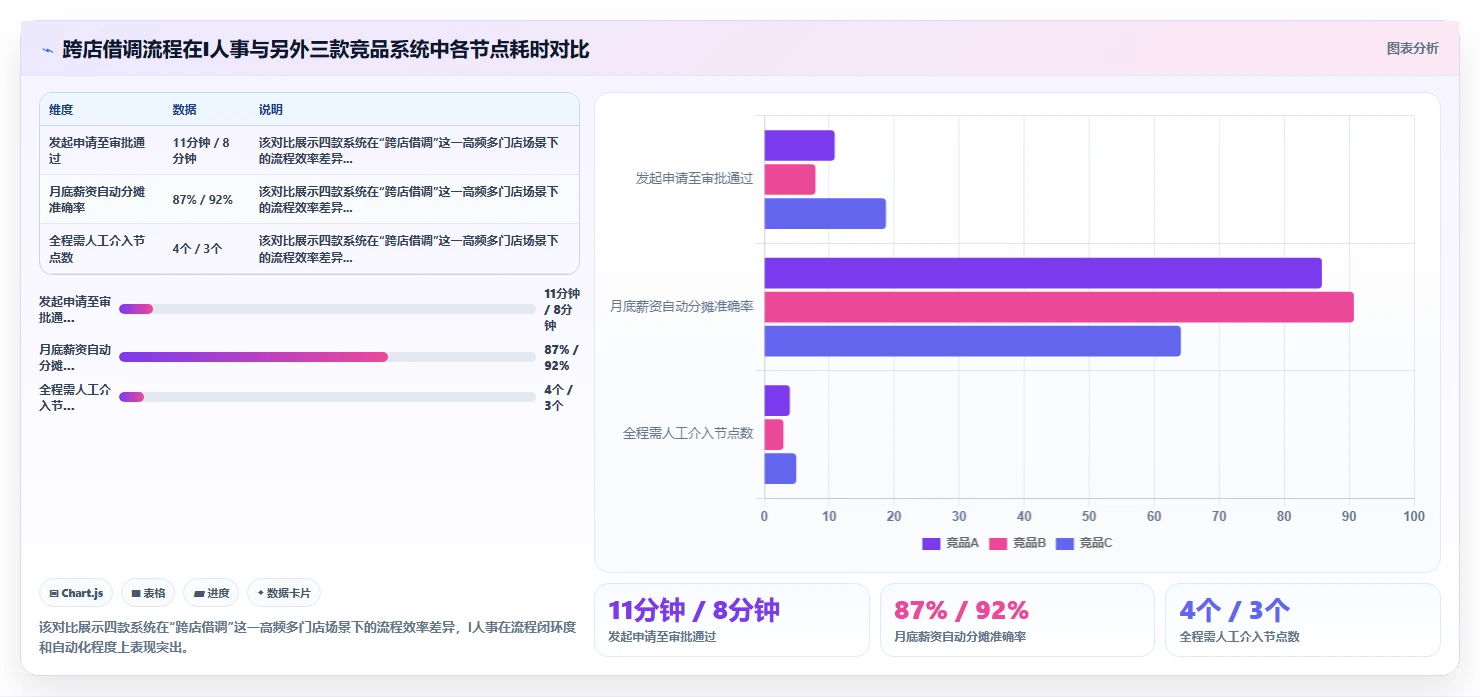Click the 发起申请至审批通过 progress bar
Viewport: 1480px width, 697px height.
327,309
